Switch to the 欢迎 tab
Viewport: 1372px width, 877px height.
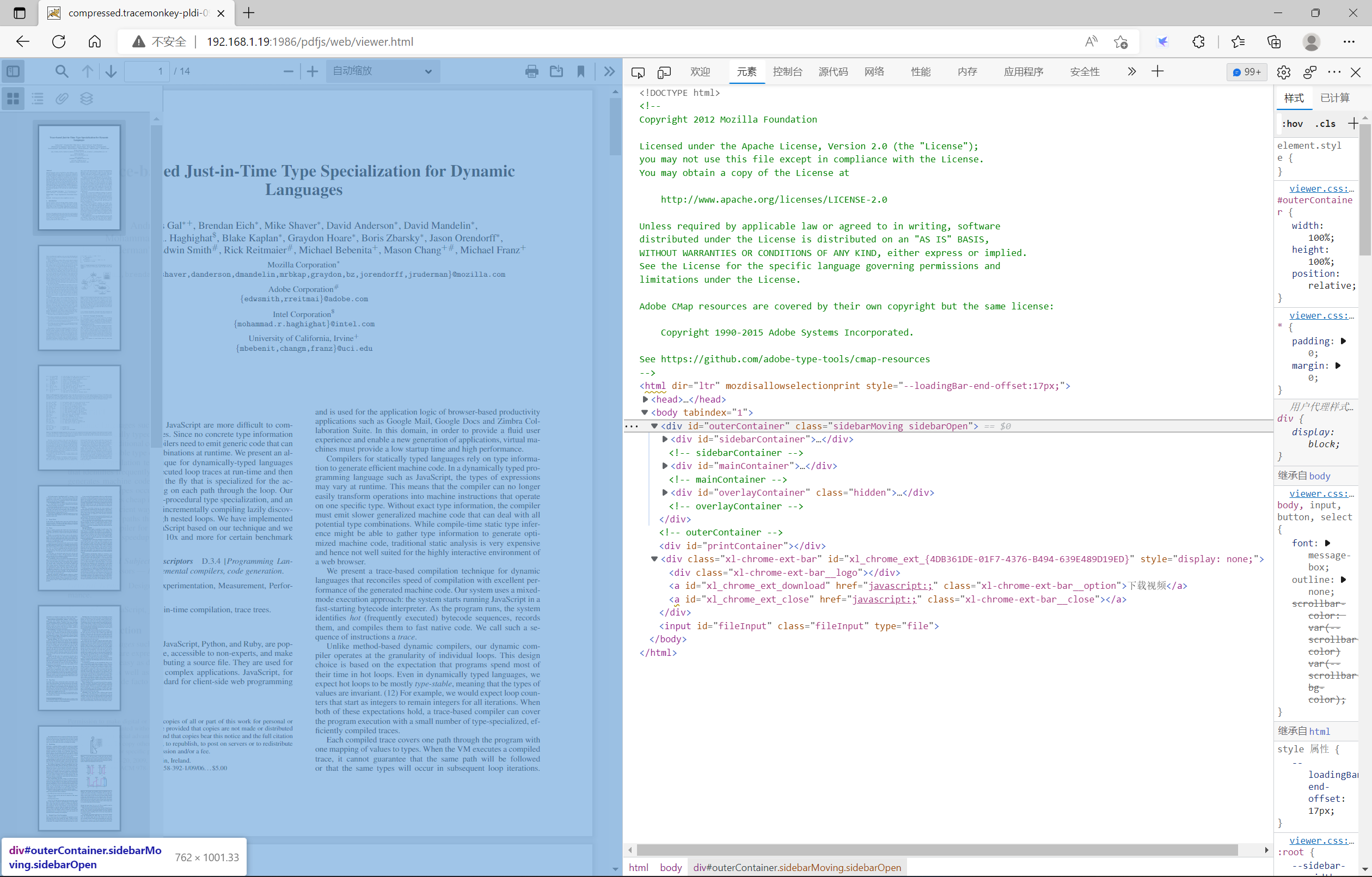(700, 72)
